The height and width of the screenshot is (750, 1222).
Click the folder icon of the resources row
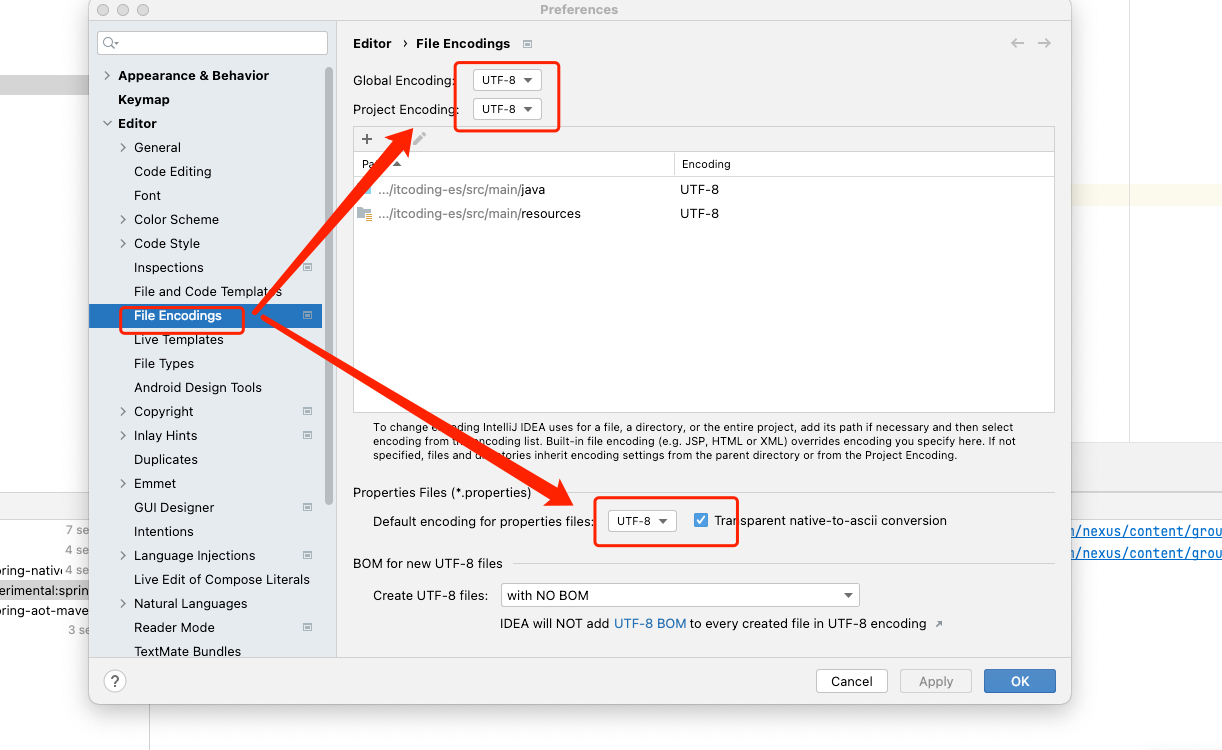point(365,213)
